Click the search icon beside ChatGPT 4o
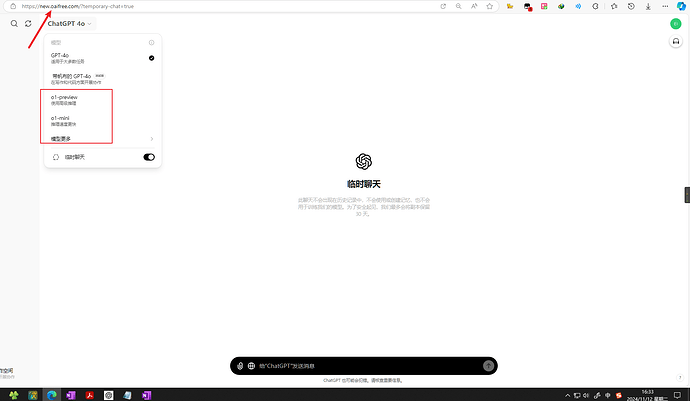The width and height of the screenshot is (690, 401). click(x=14, y=24)
